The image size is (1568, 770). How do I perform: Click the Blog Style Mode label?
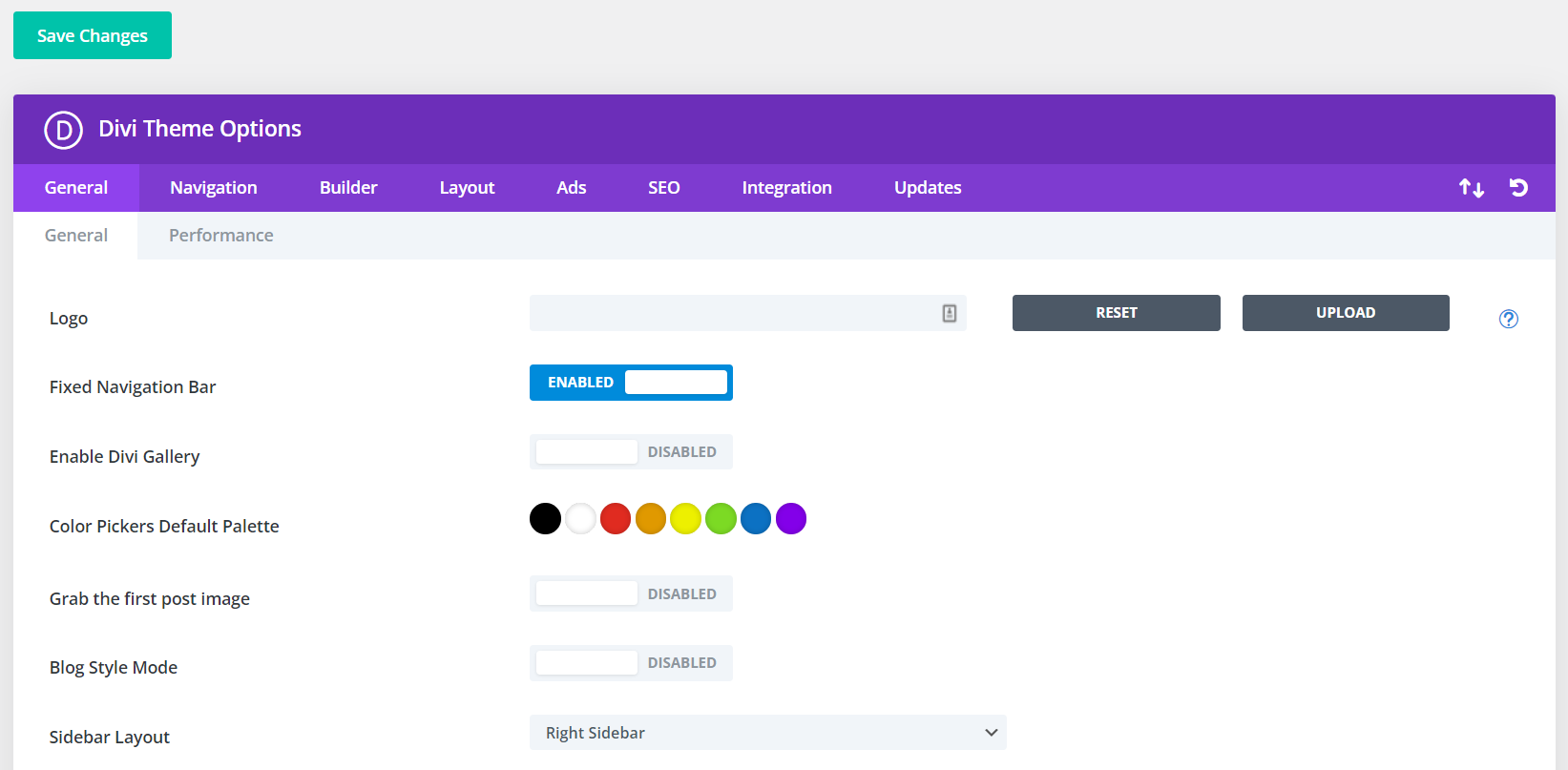(114, 668)
